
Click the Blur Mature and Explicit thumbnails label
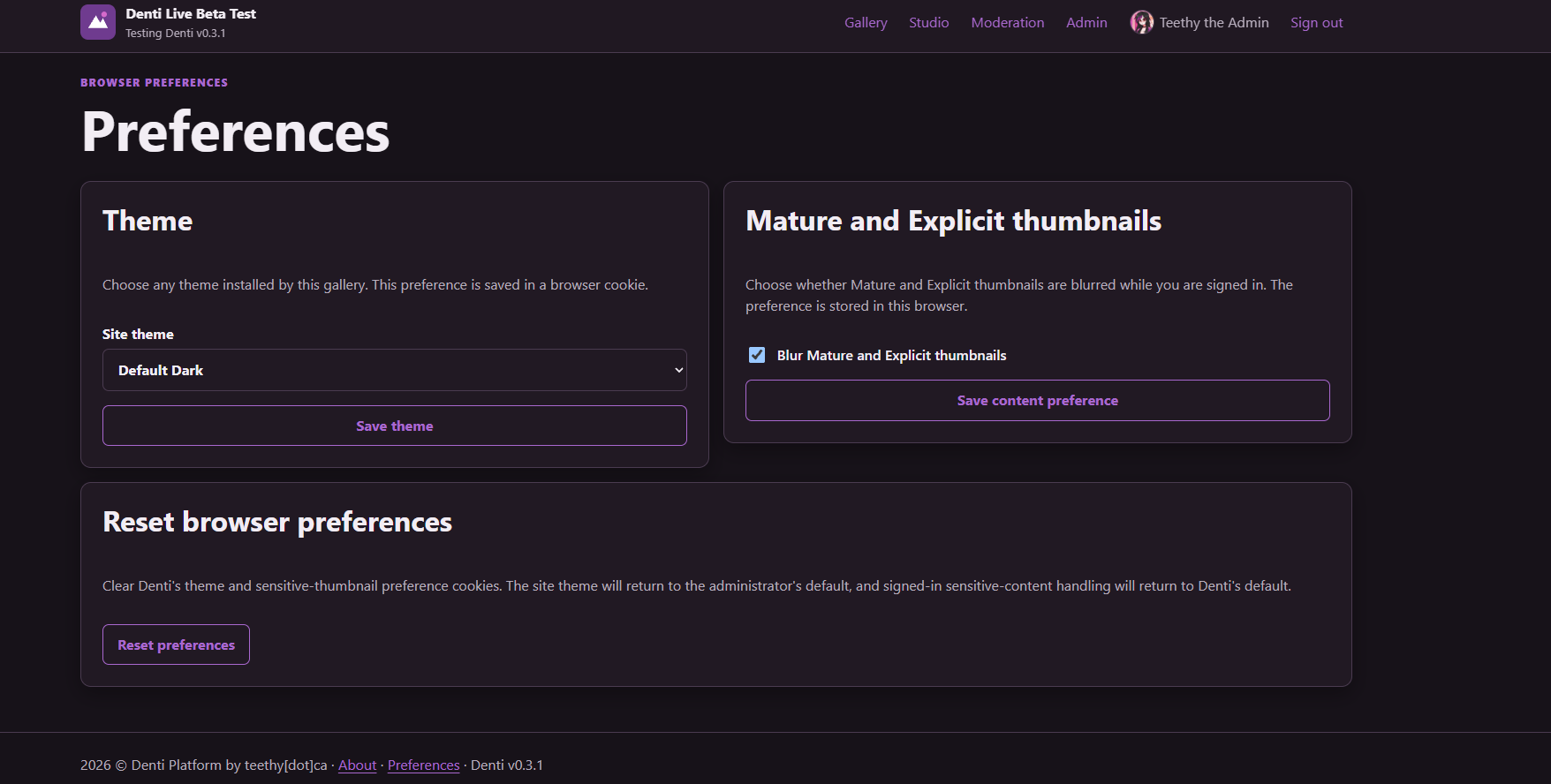click(x=892, y=355)
